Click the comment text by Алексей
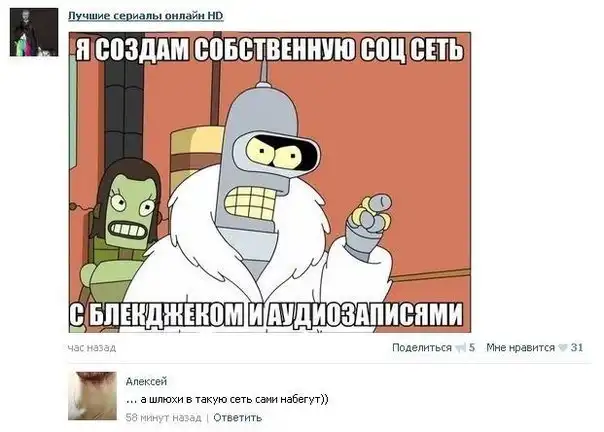The width and height of the screenshot is (604, 432). pos(227,400)
